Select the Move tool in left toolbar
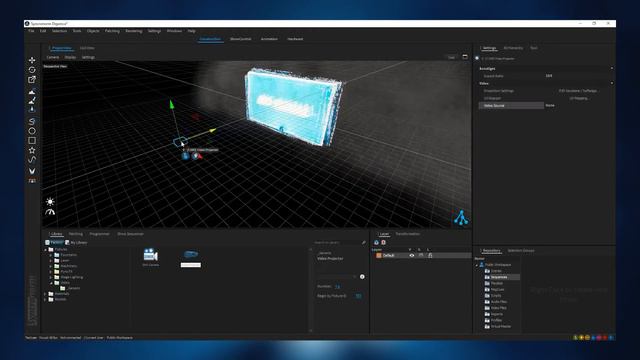Viewport: 640px width, 360px height. point(32,60)
